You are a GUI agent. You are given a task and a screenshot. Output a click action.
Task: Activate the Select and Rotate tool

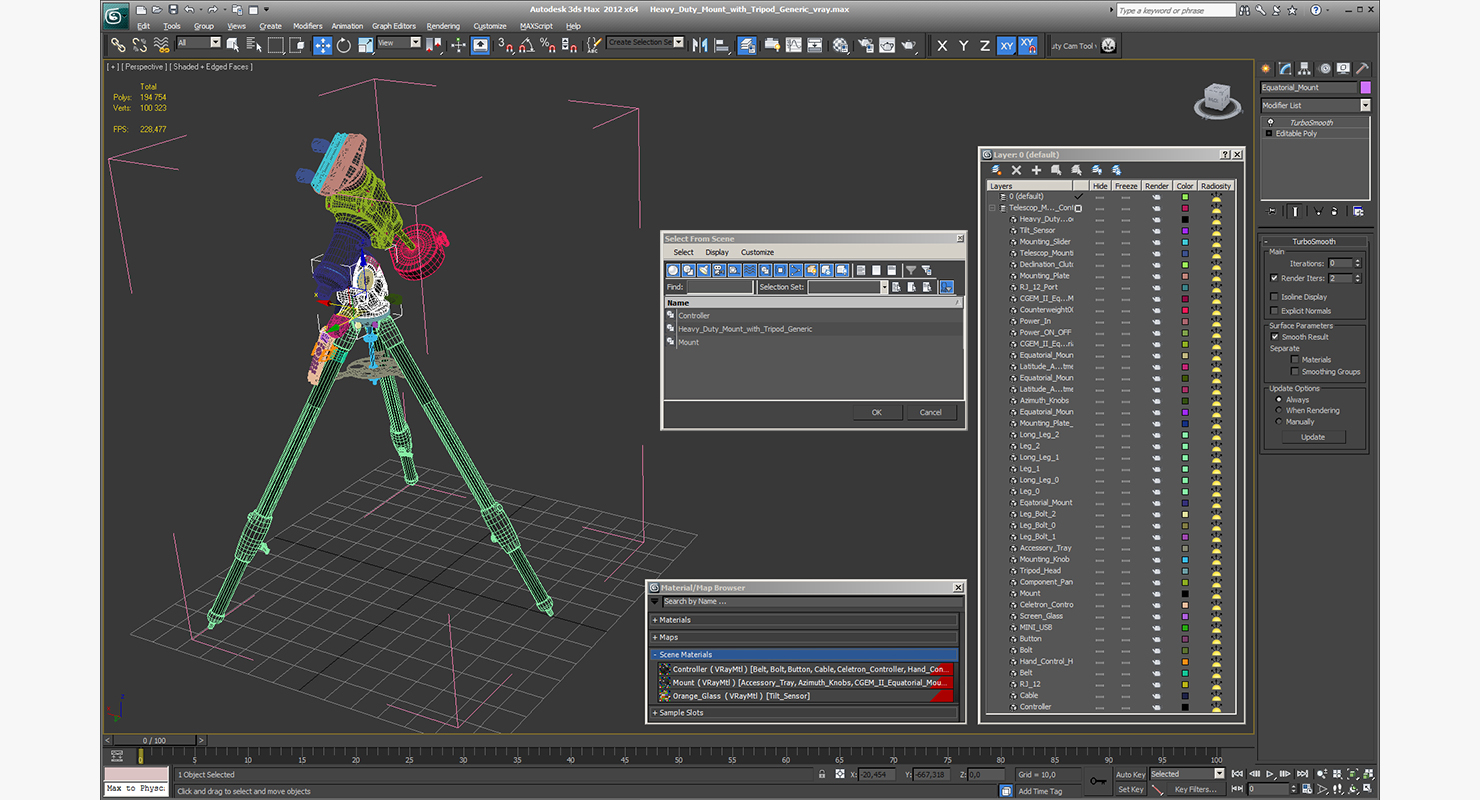click(x=344, y=45)
